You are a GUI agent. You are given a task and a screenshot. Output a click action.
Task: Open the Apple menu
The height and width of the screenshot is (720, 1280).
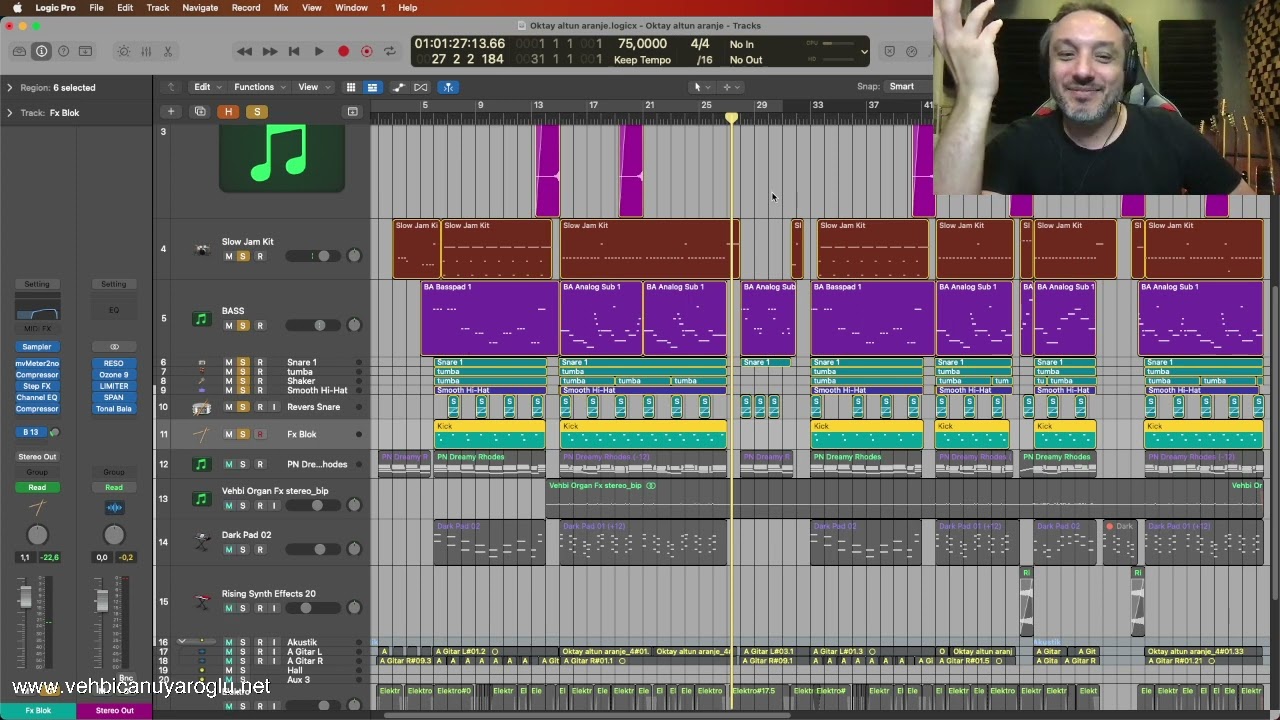[16, 8]
